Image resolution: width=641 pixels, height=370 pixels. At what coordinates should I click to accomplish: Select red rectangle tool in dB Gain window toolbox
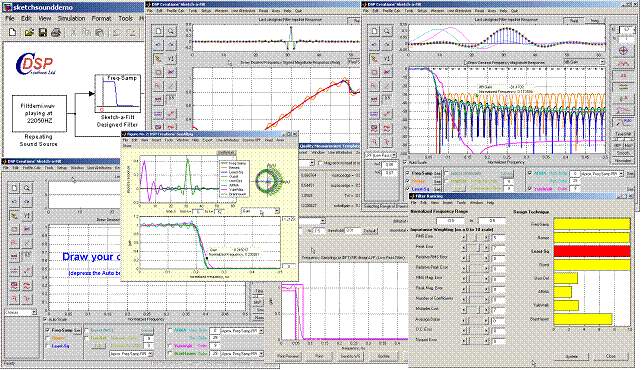point(374,72)
